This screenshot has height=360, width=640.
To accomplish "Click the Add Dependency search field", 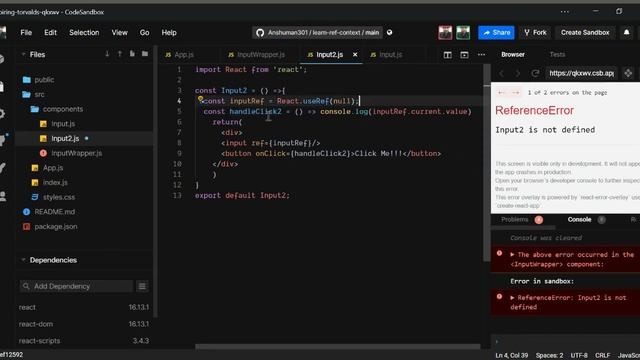I will [76, 286].
